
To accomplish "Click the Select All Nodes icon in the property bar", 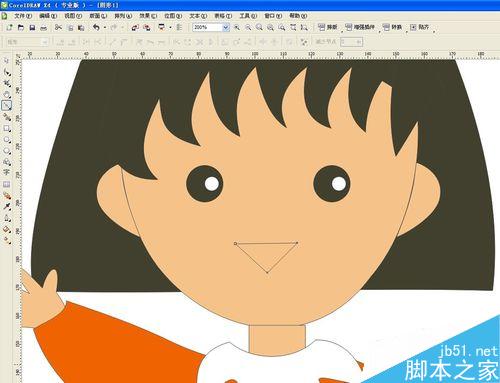I will click(303, 42).
